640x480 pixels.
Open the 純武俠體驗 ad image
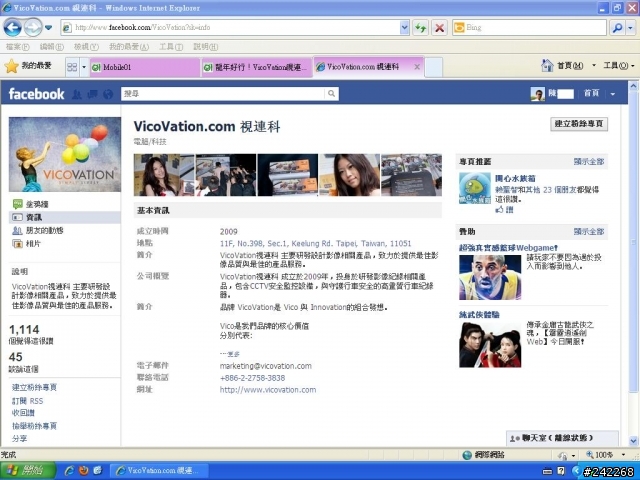click(490, 345)
